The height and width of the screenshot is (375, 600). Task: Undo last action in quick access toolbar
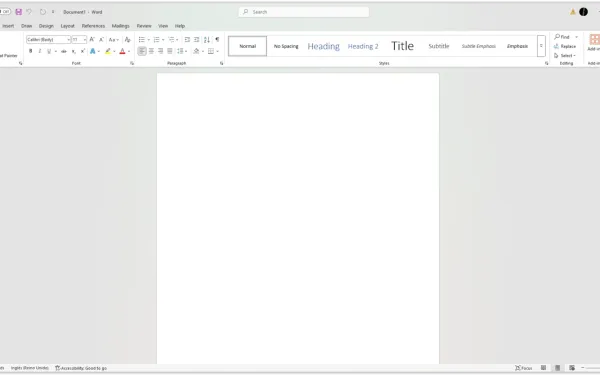pos(29,12)
